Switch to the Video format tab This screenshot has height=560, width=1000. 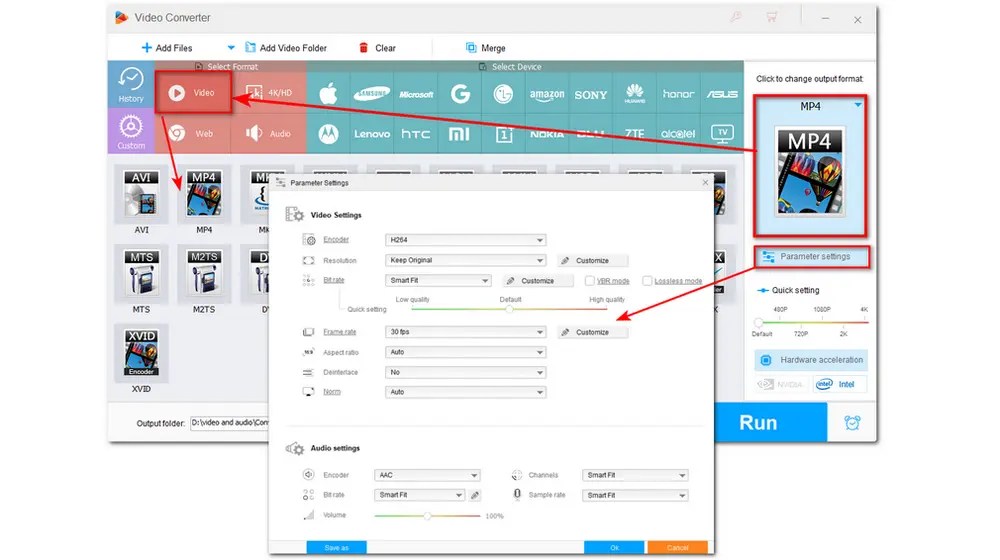coord(193,92)
